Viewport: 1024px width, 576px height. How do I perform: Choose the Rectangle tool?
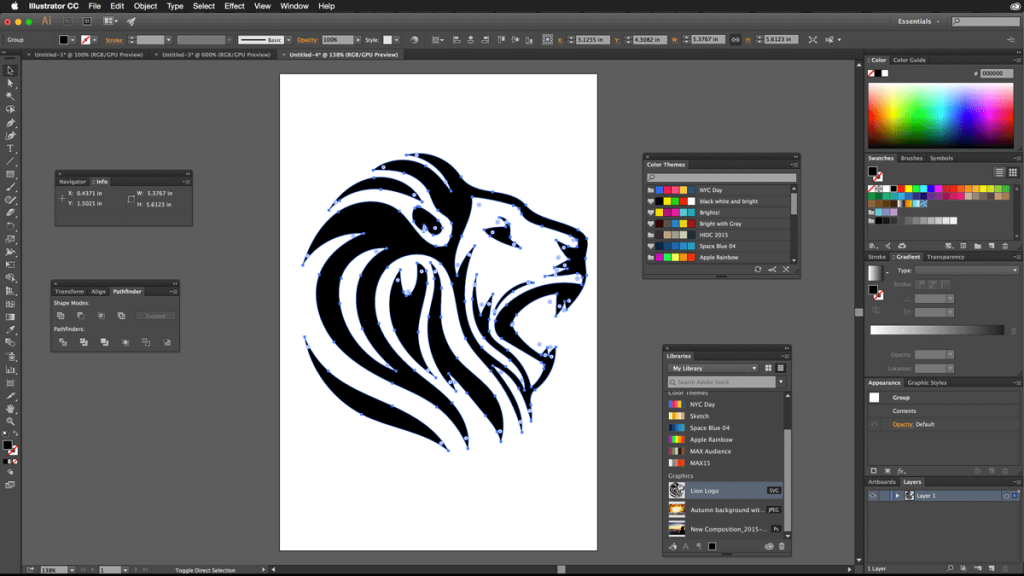point(10,174)
